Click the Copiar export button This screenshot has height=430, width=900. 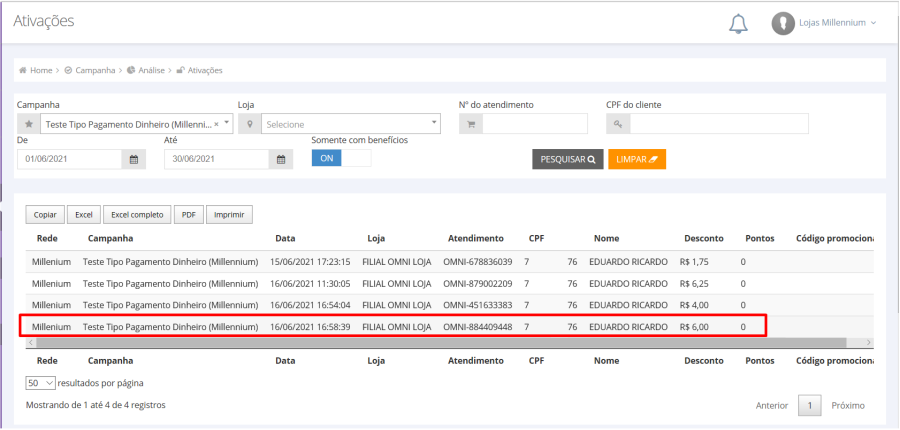pos(45,215)
